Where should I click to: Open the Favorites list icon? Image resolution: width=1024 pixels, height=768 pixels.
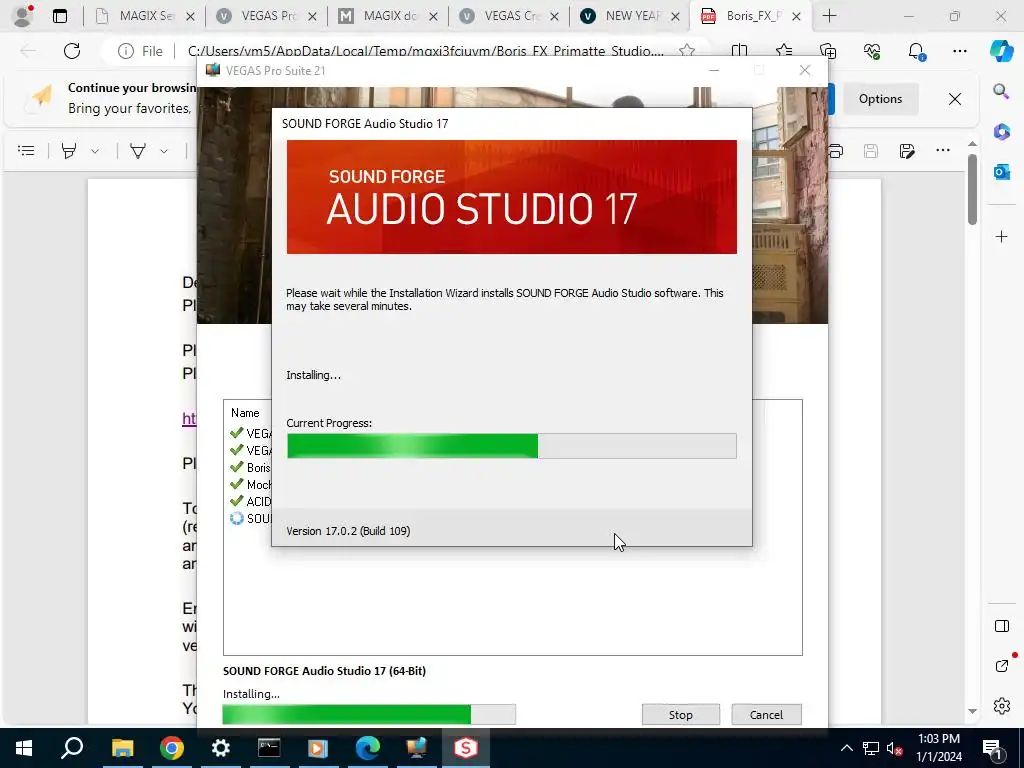point(784,51)
